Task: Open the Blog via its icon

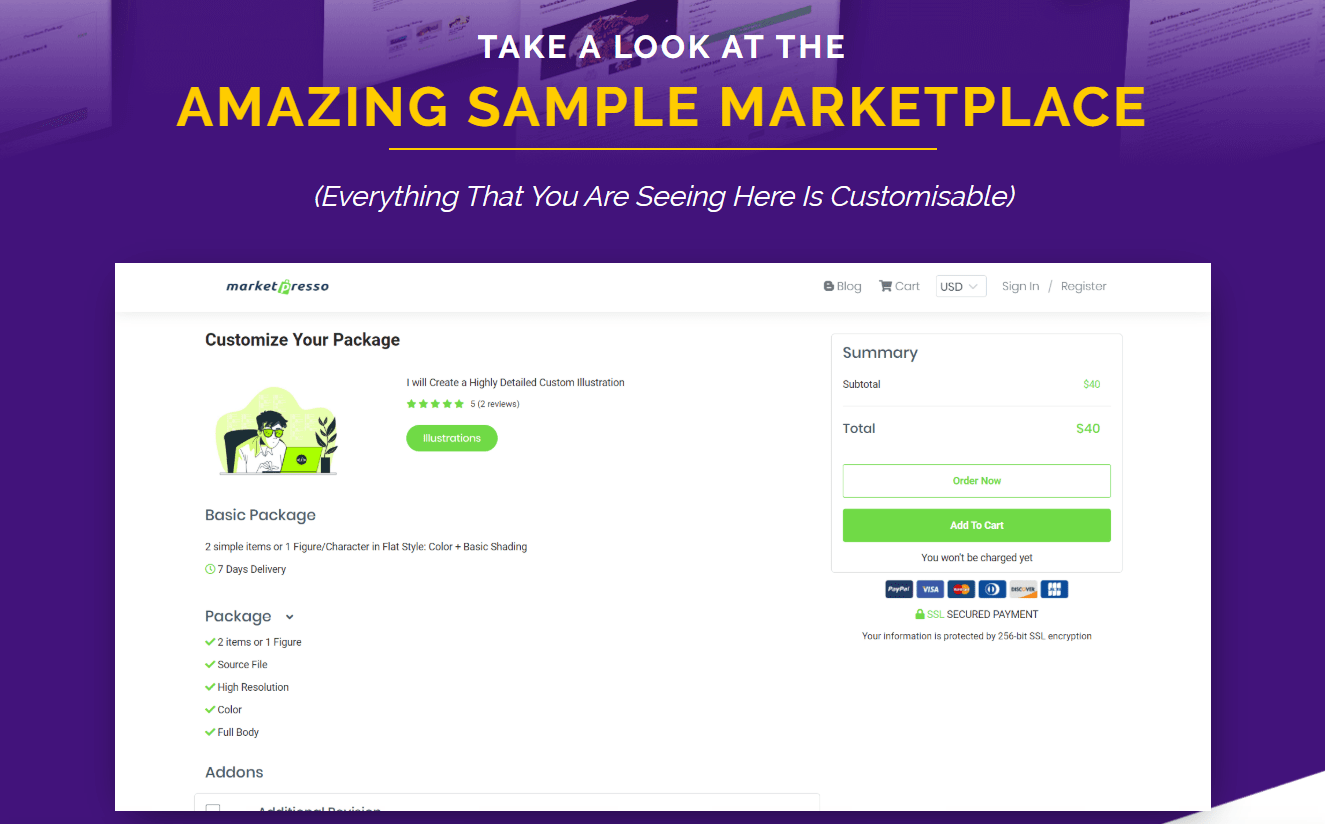Action: 826,285
